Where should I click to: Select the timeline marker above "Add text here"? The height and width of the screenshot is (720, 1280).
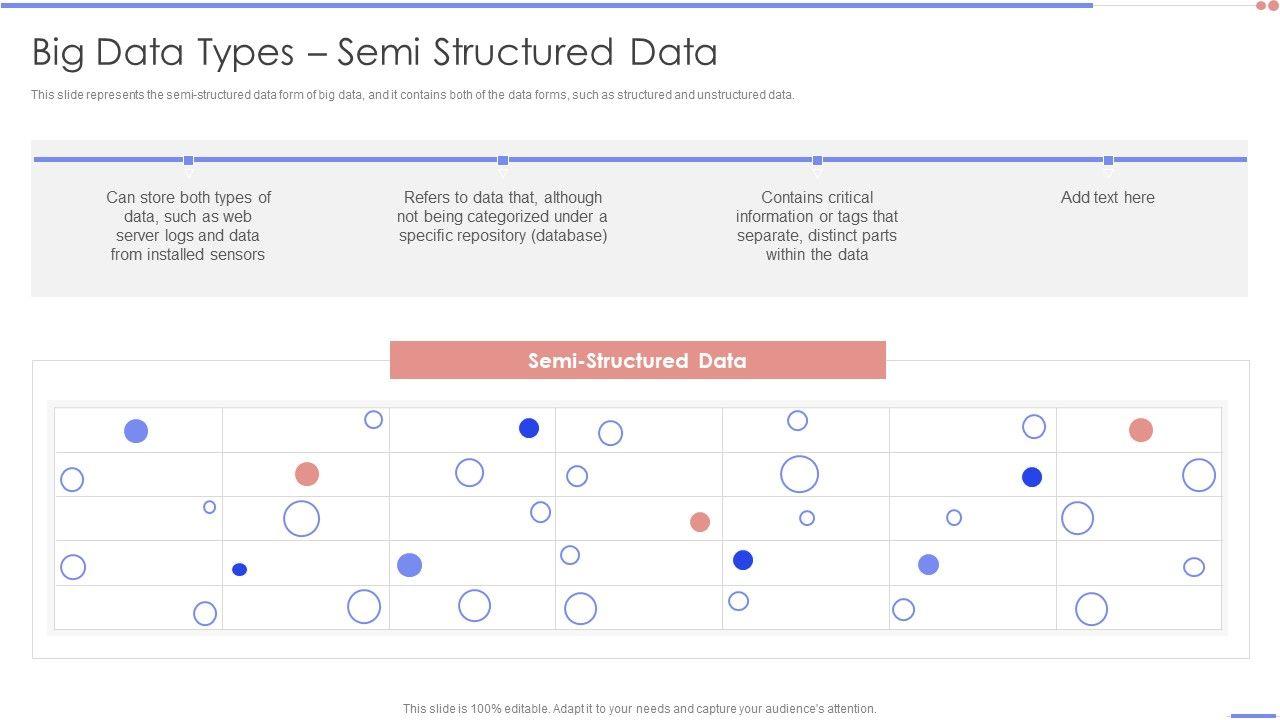click(1108, 160)
